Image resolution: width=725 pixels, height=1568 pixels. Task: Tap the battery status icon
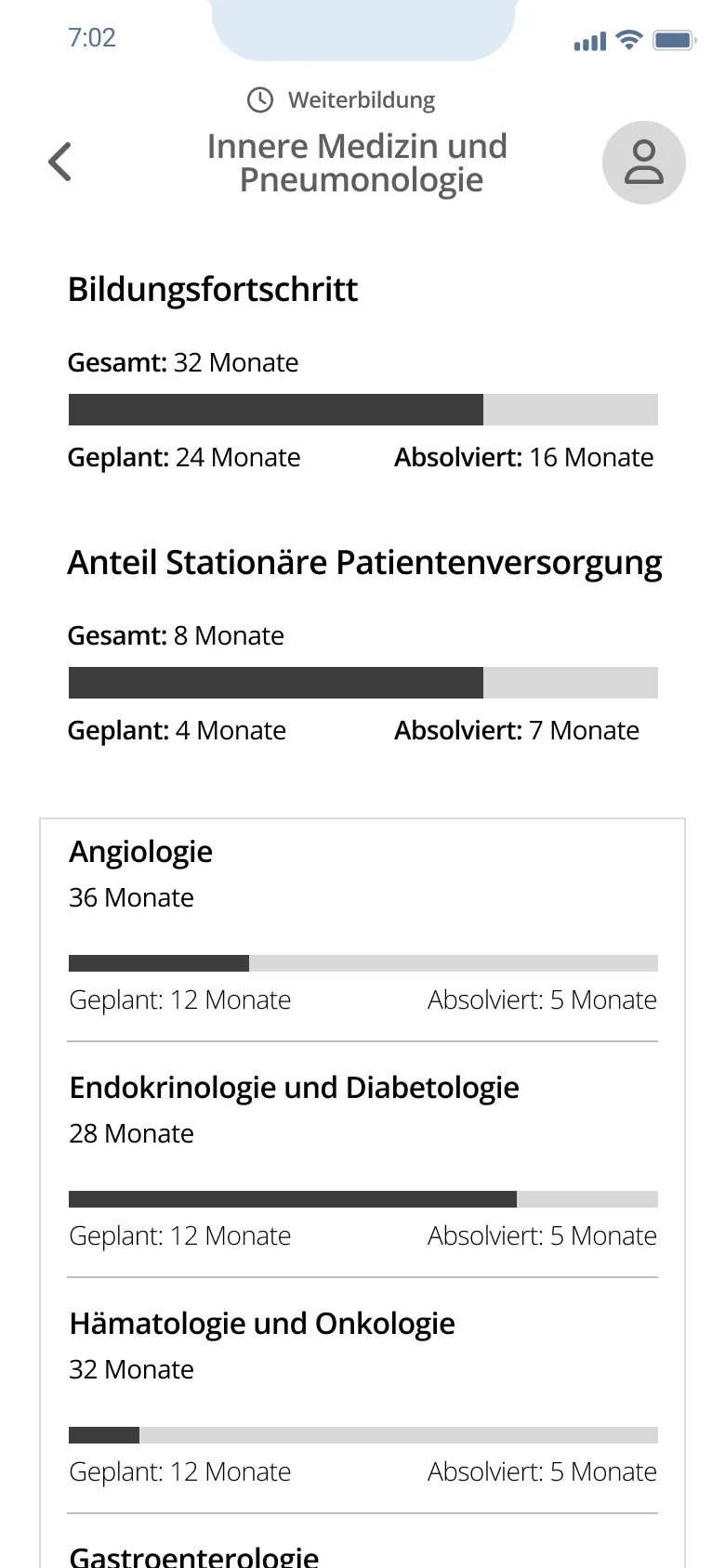point(674,40)
